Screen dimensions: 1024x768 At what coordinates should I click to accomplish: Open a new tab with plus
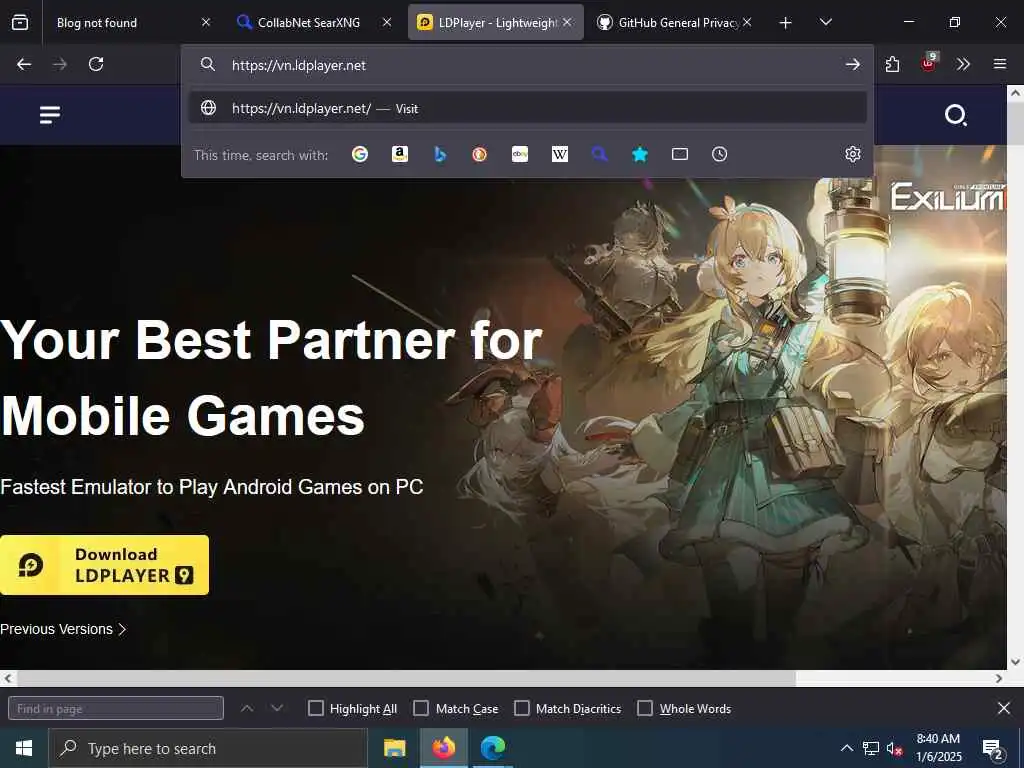[786, 23]
